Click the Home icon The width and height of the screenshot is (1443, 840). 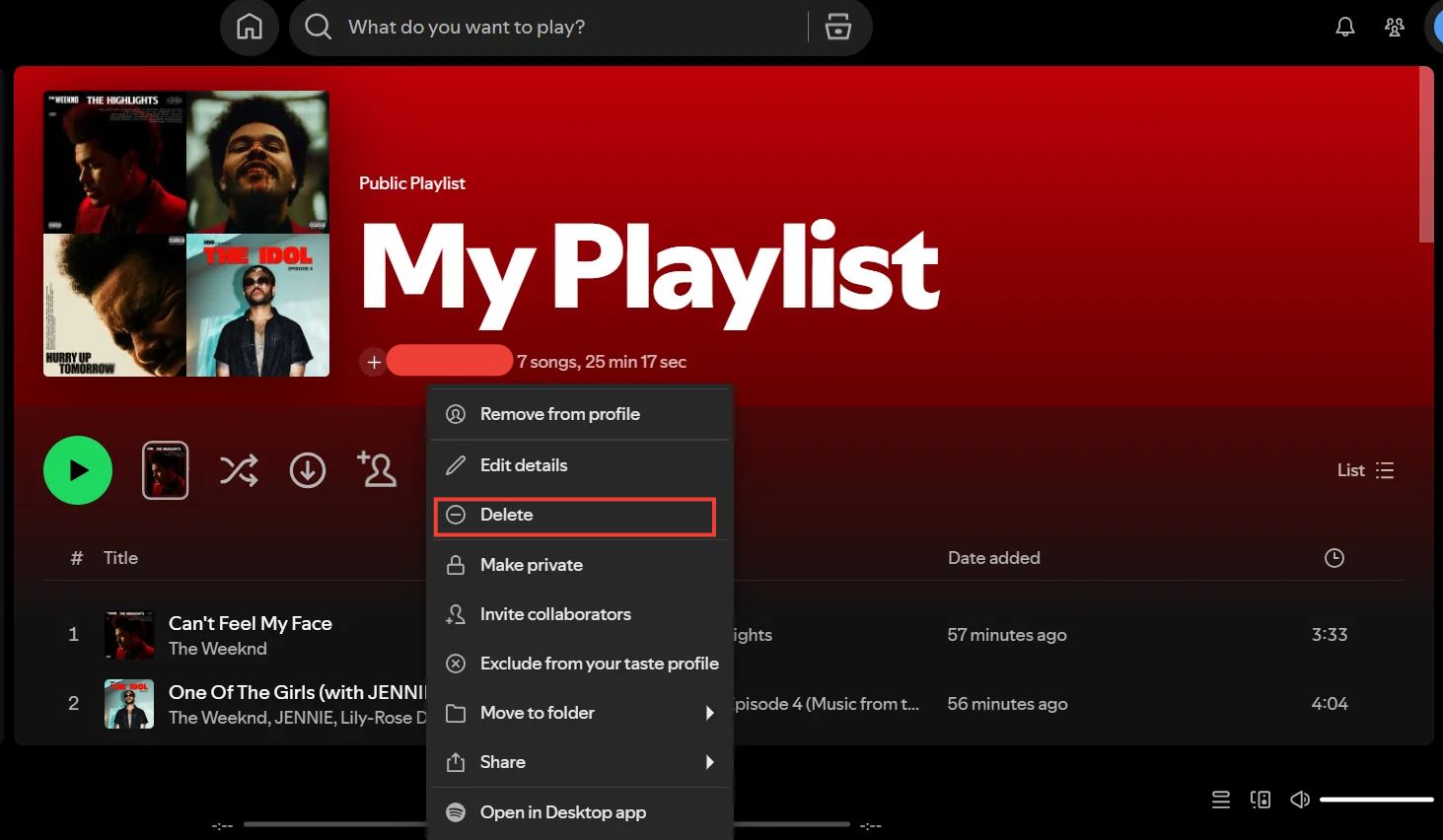point(249,27)
